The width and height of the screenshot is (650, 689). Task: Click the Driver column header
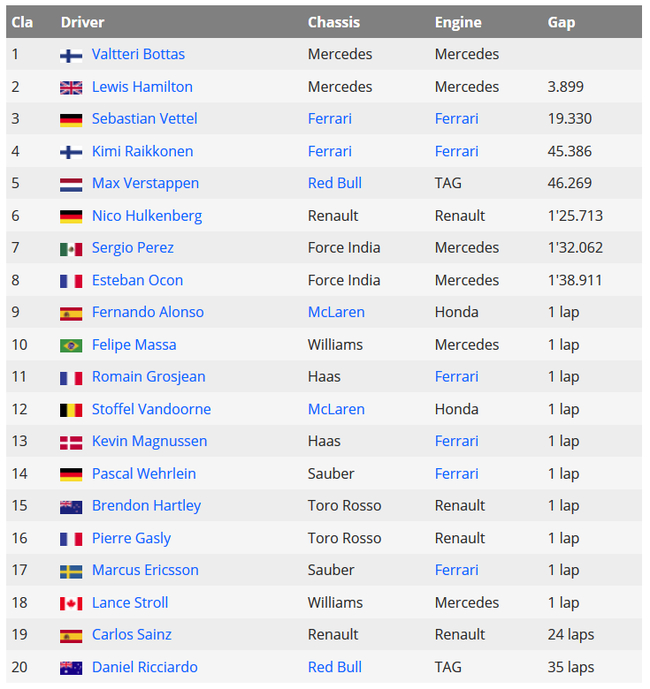pos(82,22)
